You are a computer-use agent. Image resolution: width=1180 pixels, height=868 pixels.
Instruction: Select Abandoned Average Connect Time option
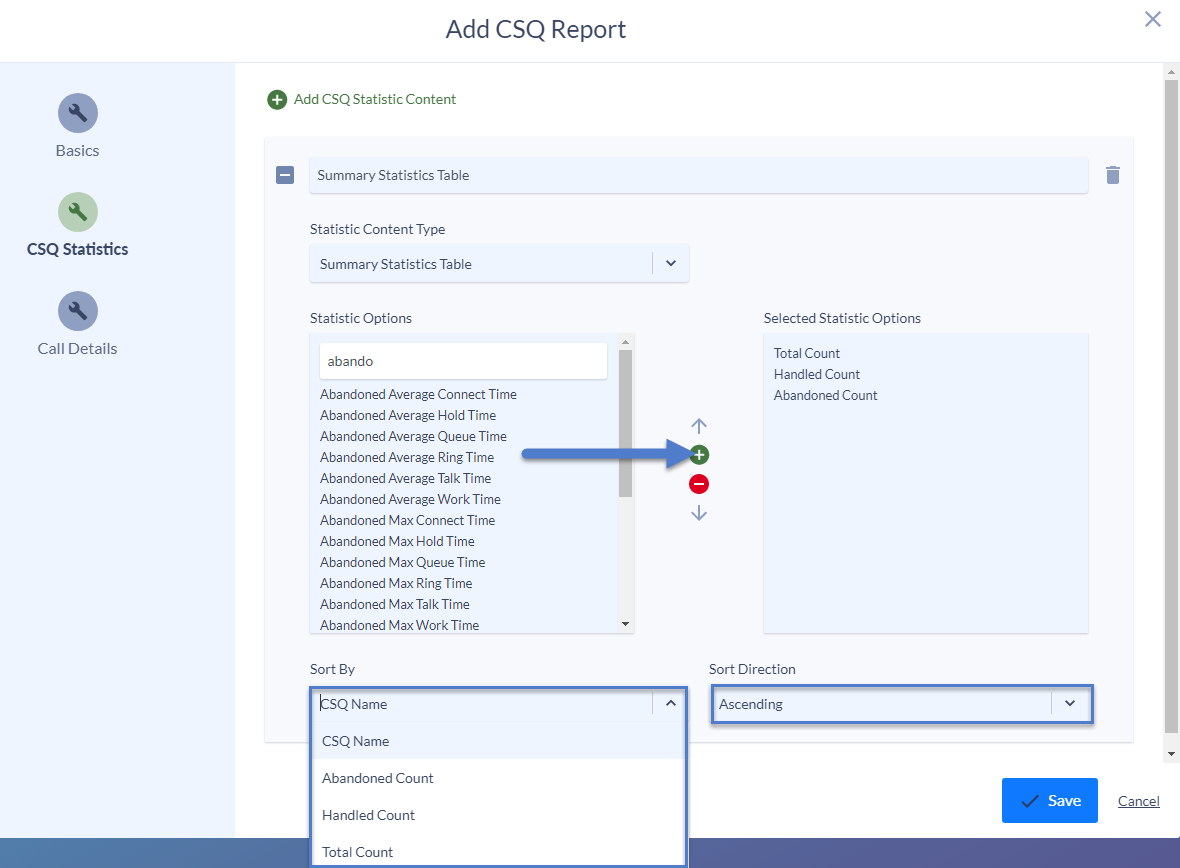418,394
